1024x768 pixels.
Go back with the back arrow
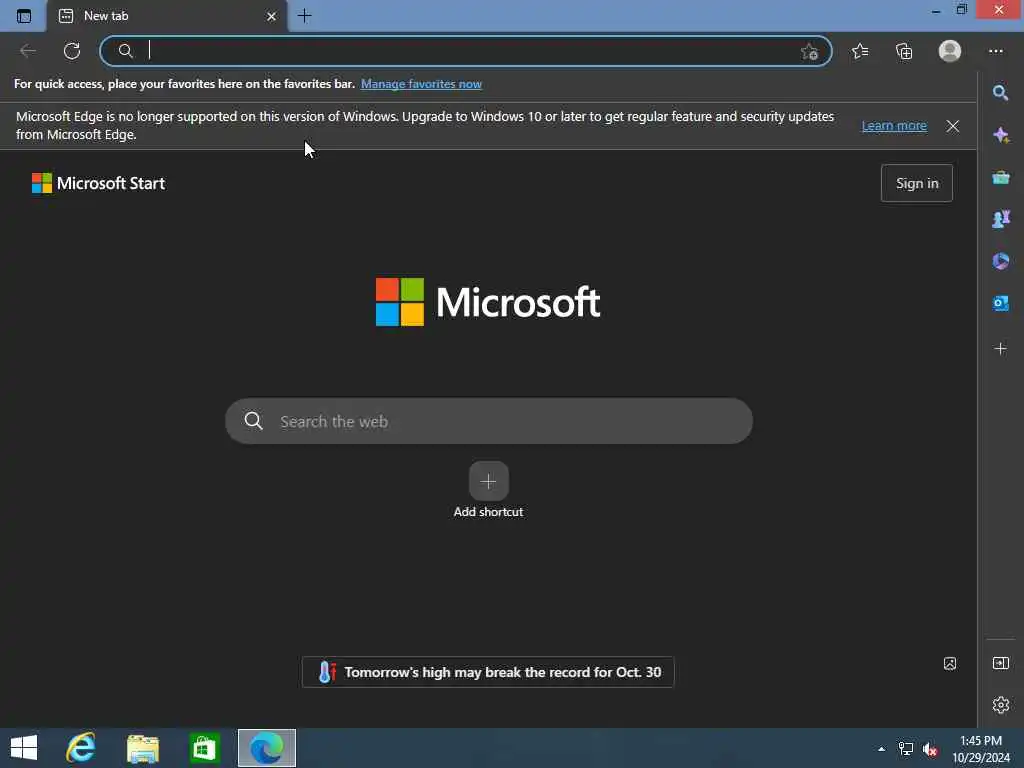[x=28, y=51]
